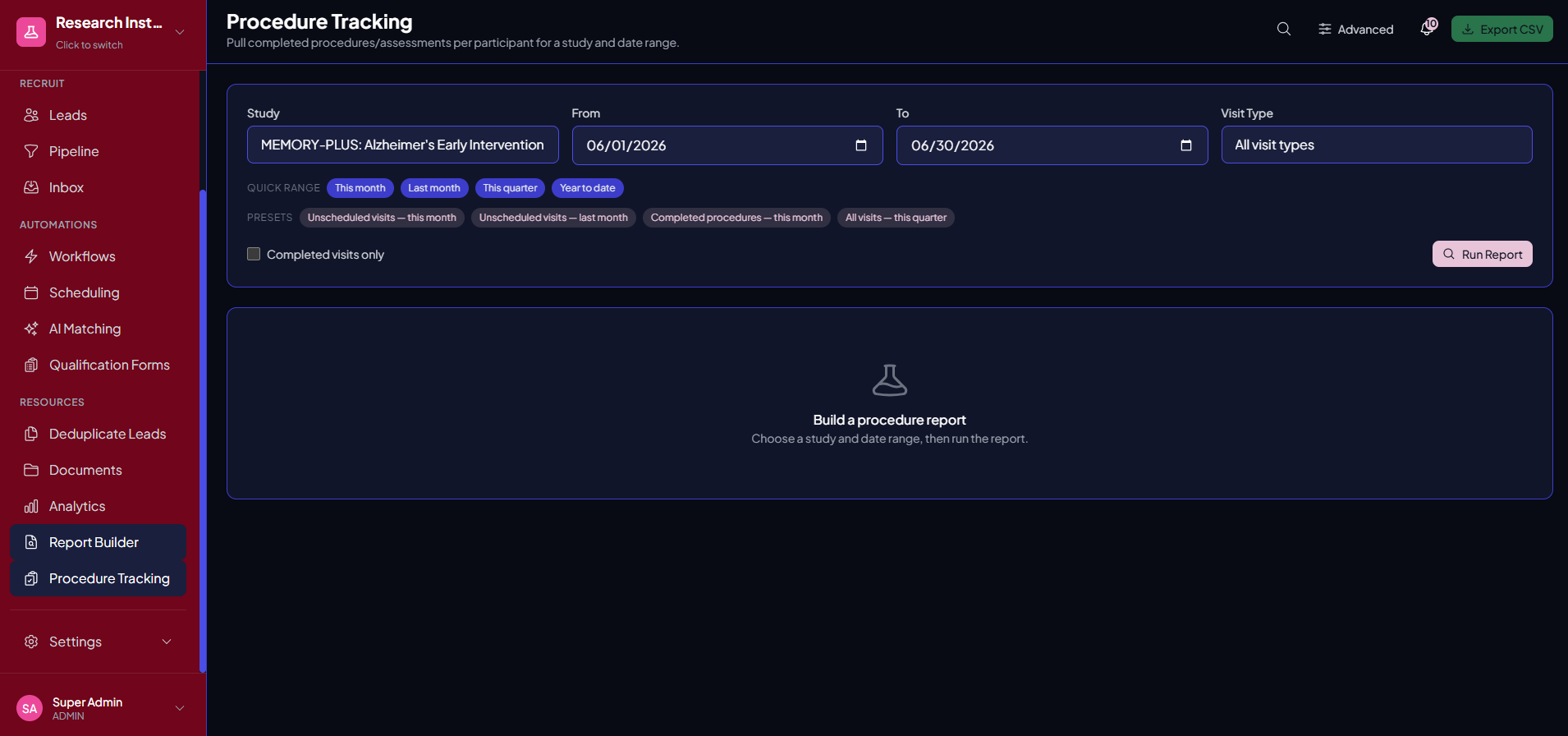Click the Inbox tray icon
This screenshot has width=1568, height=736.
coord(31,187)
